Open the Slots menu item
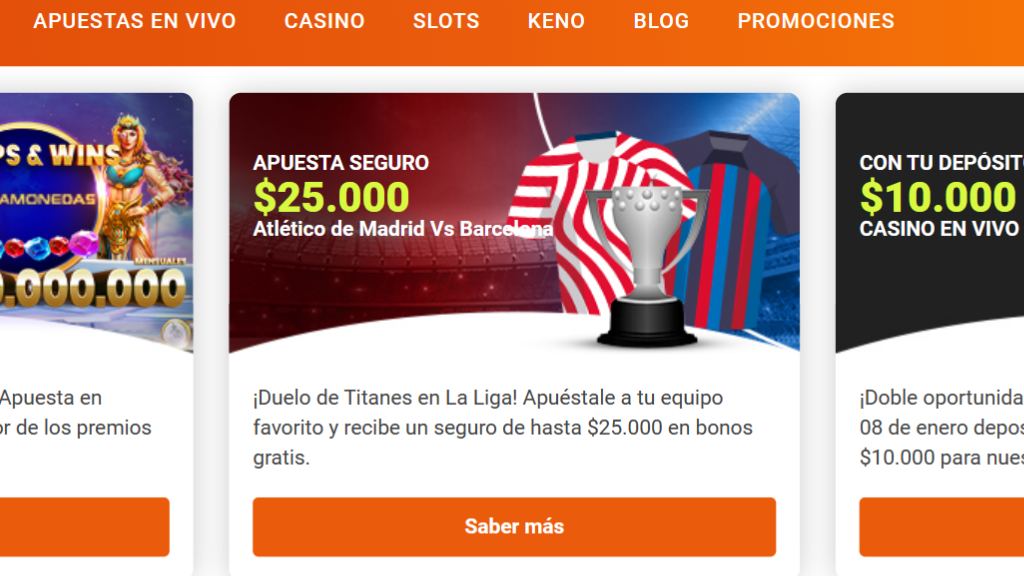 coord(446,21)
